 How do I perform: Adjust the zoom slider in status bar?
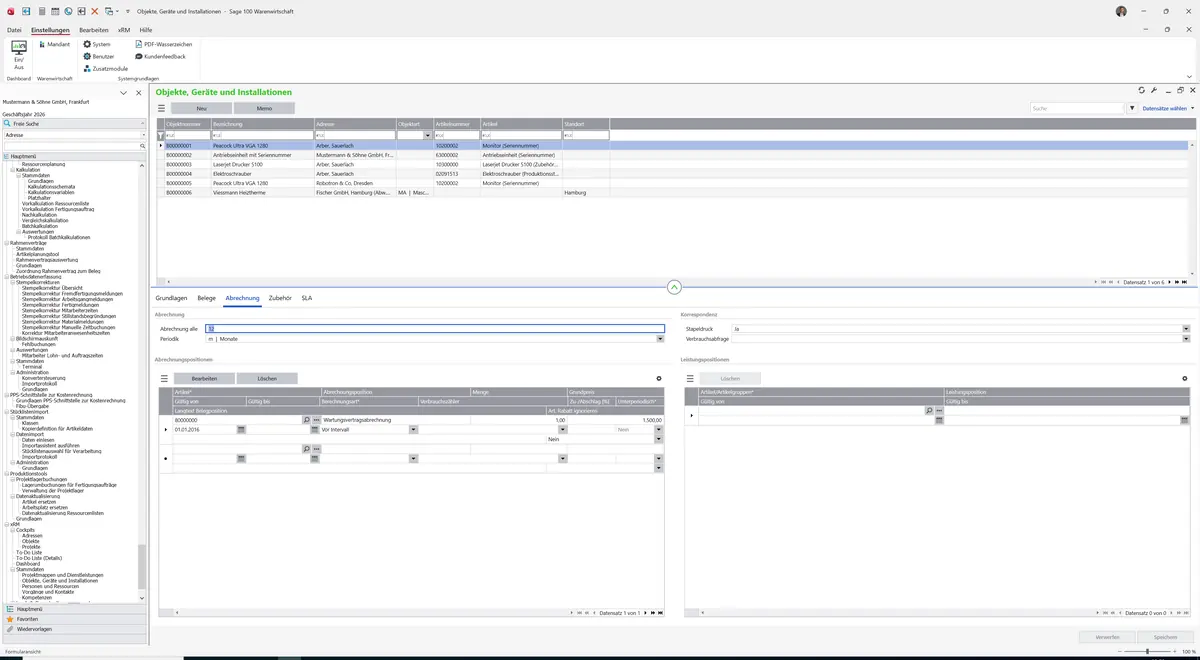click(1146, 651)
